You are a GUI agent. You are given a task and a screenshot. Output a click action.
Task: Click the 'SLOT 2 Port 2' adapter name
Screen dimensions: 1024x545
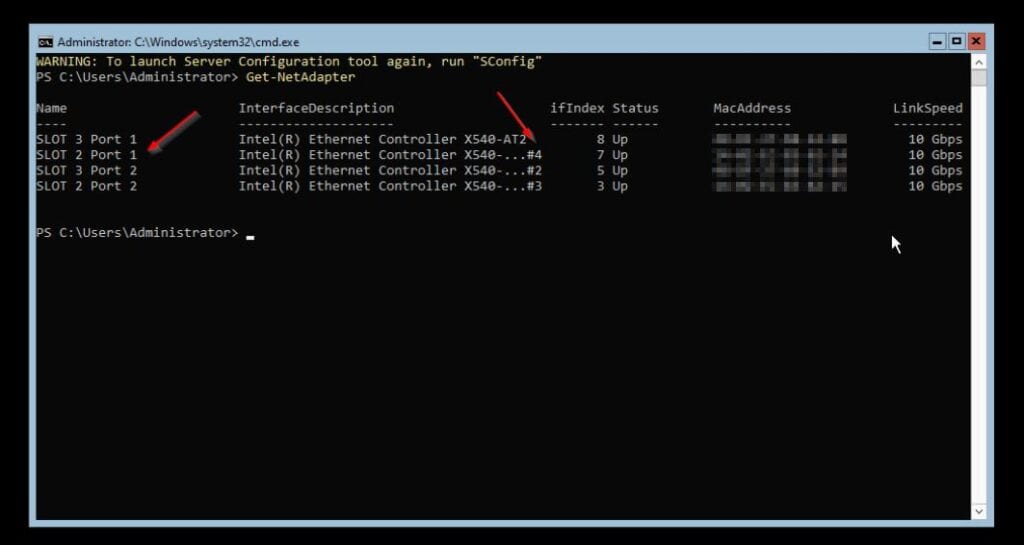point(87,186)
